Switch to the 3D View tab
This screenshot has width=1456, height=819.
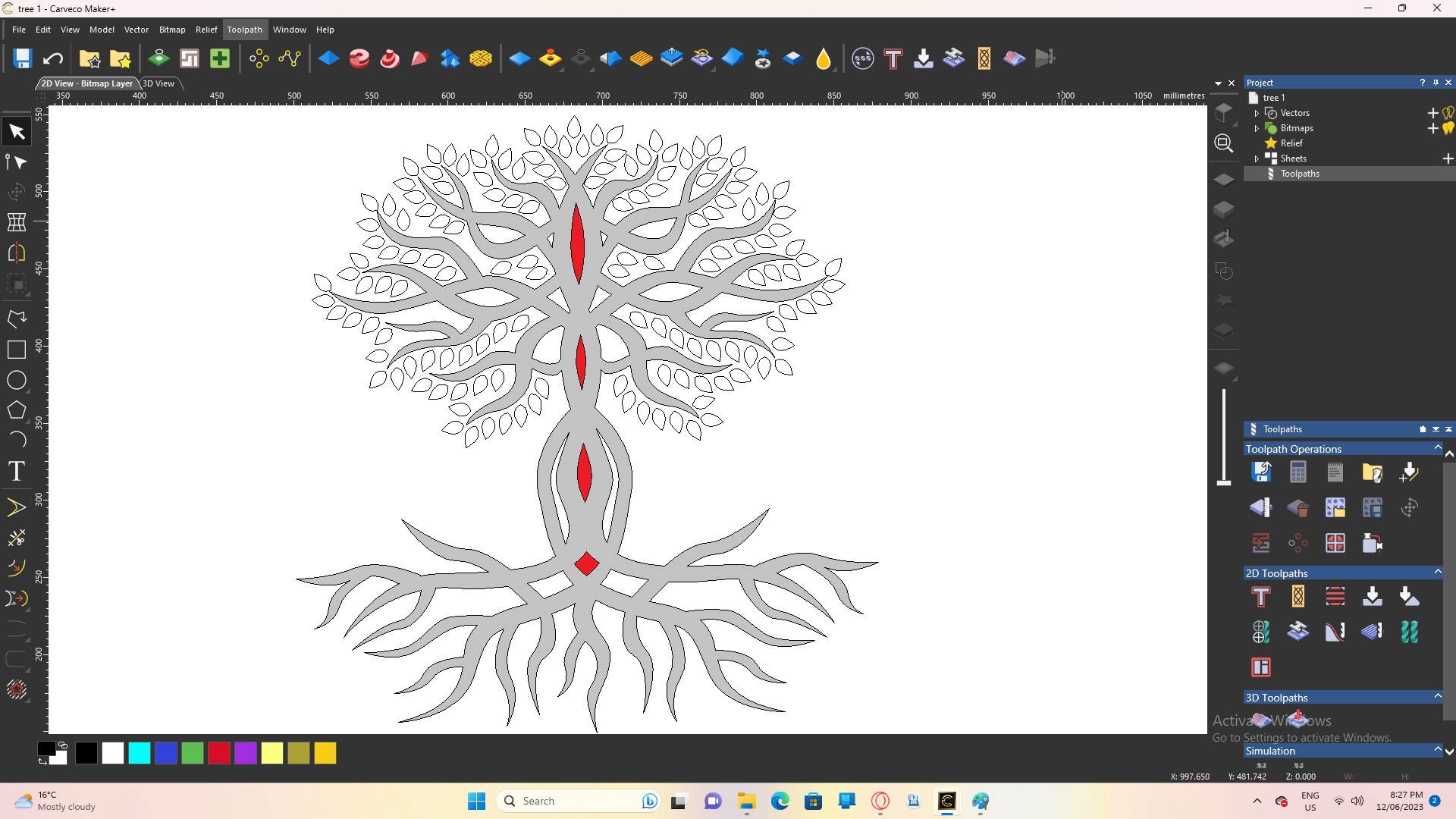coord(158,83)
